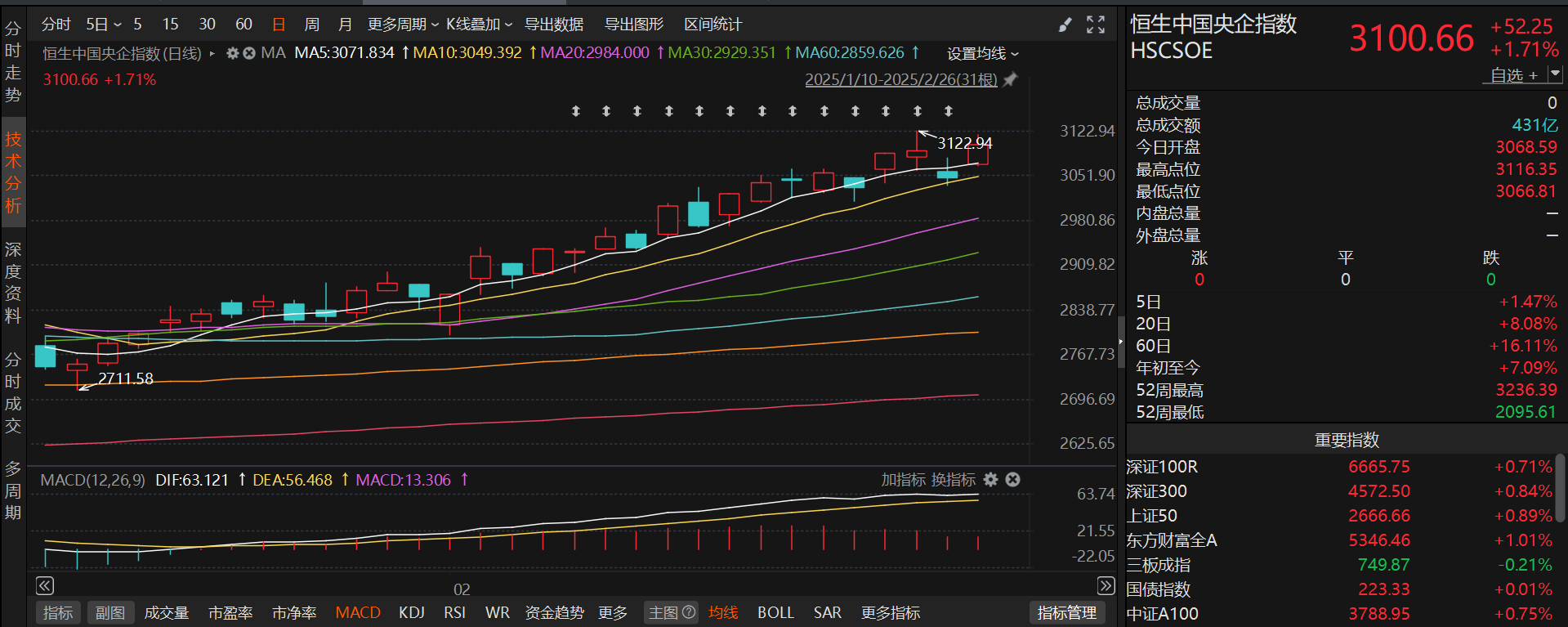Viewport: 1568px width, 627px height.
Task: Select the 60-minute K-line period
Action: coord(243,25)
